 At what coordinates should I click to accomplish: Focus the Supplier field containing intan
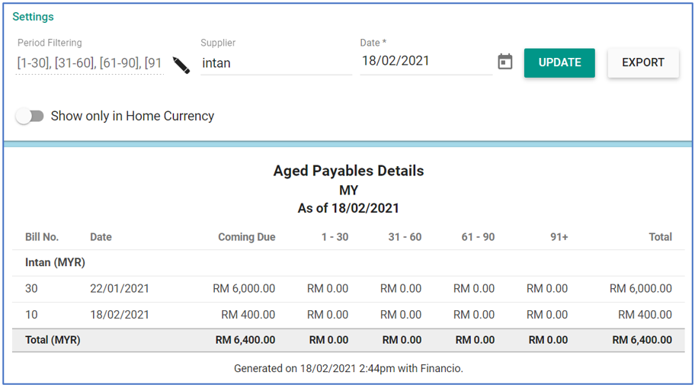(276, 63)
